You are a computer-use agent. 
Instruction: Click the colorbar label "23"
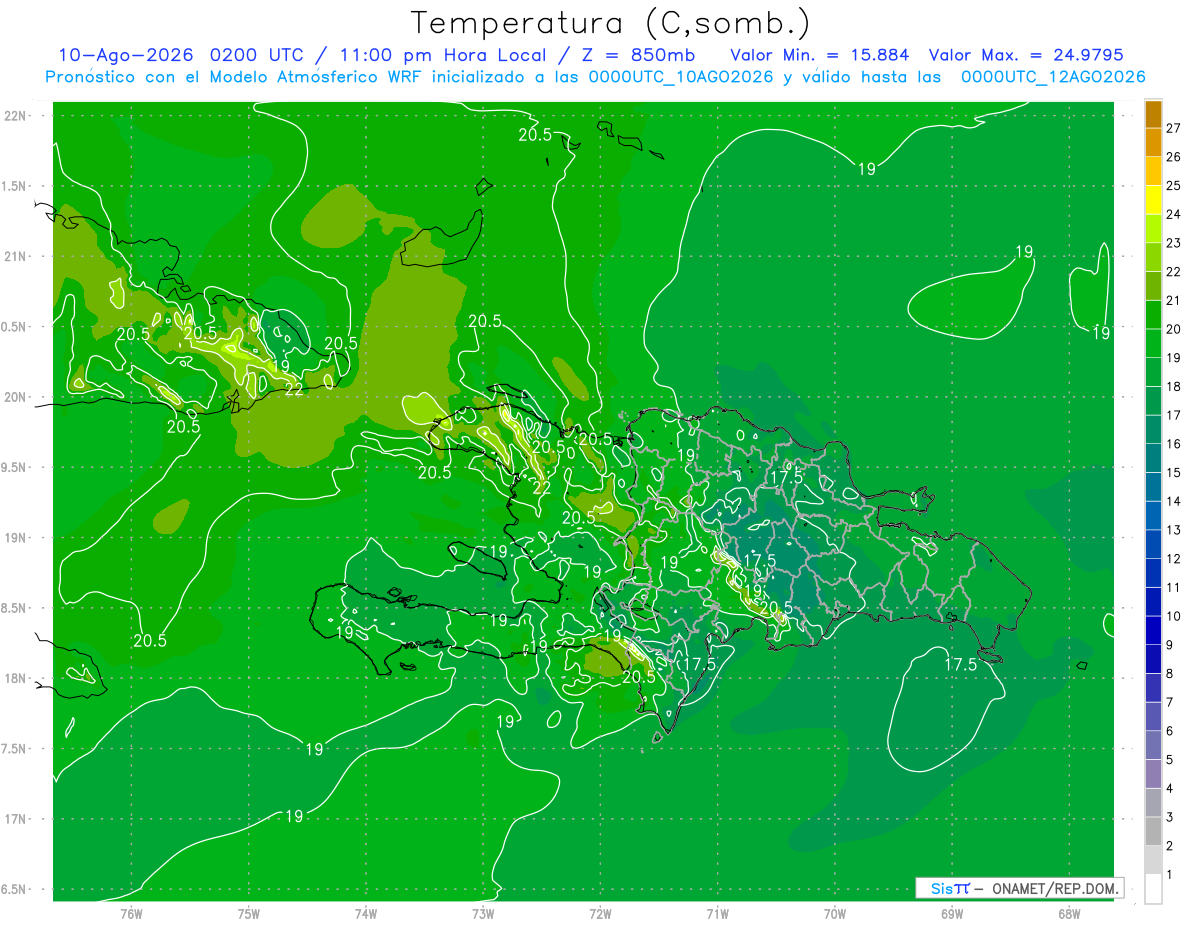(1174, 243)
